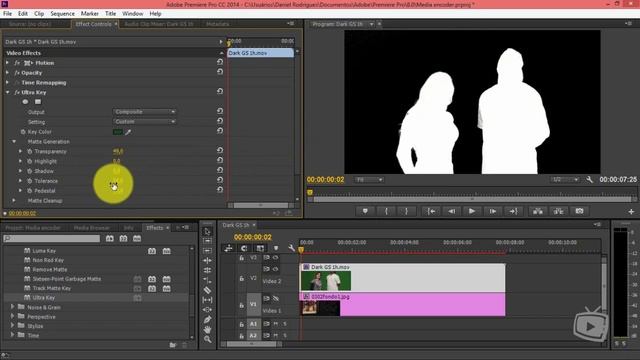This screenshot has height=360, width=640.
Task: Select the Dark GS clip on Video 2
Action: pos(403,278)
